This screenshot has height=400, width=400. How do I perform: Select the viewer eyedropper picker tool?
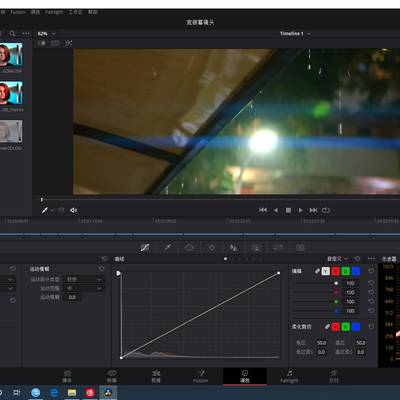[44, 210]
